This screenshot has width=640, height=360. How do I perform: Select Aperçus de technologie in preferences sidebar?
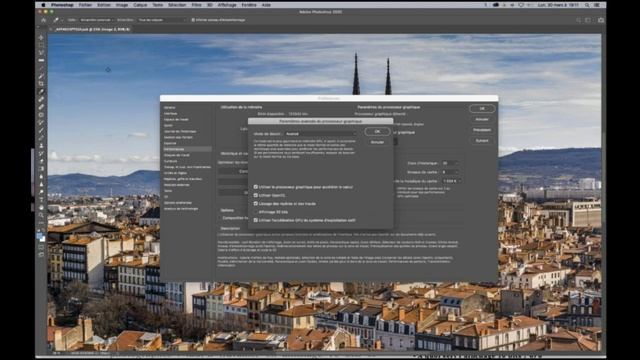(181, 209)
